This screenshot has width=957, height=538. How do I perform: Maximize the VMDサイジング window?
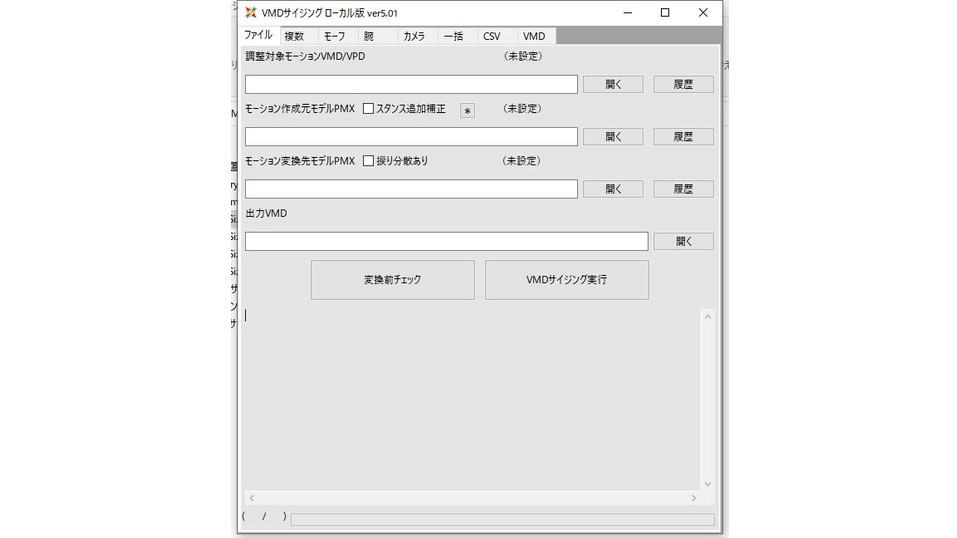tap(665, 13)
